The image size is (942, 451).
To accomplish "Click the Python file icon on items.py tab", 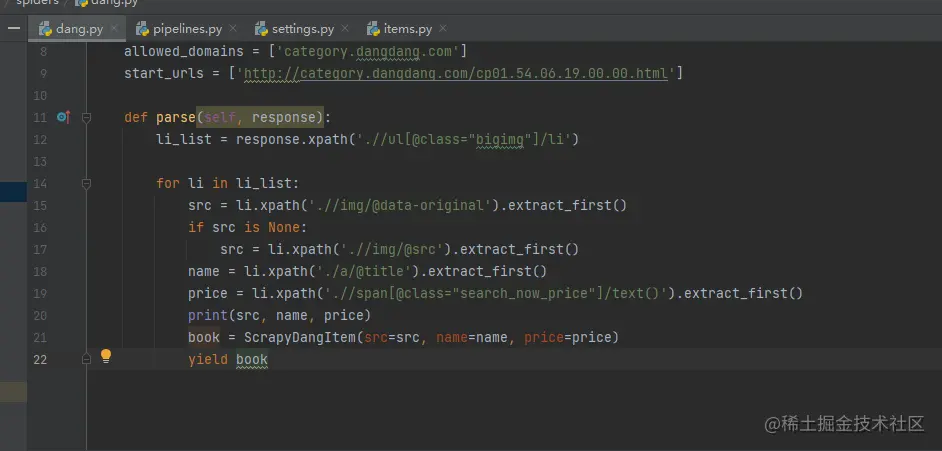I will click(x=373, y=28).
